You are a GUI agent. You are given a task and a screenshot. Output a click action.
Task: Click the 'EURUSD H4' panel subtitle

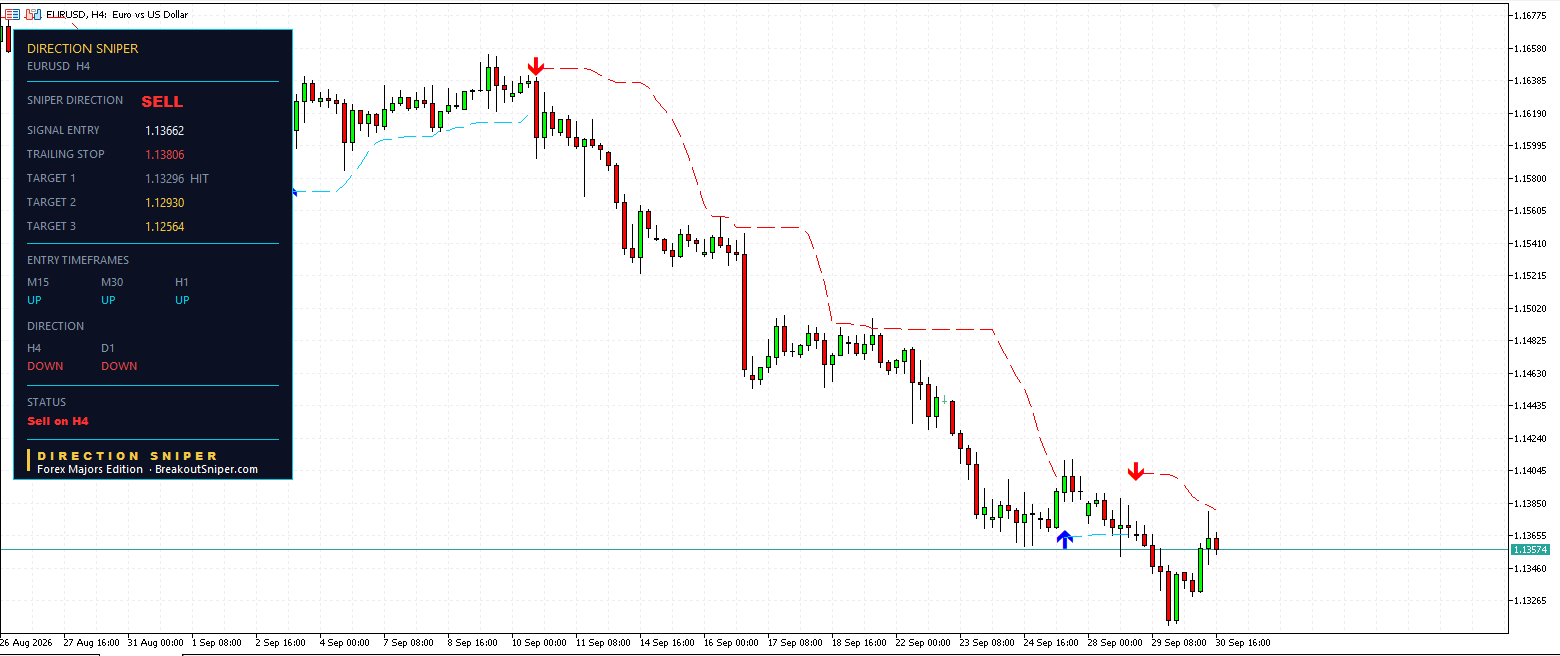point(59,66)
